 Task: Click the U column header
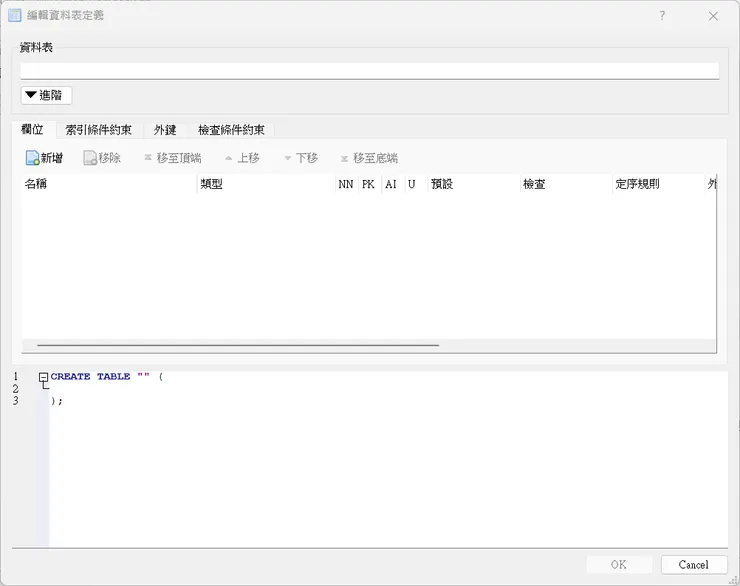414,184
